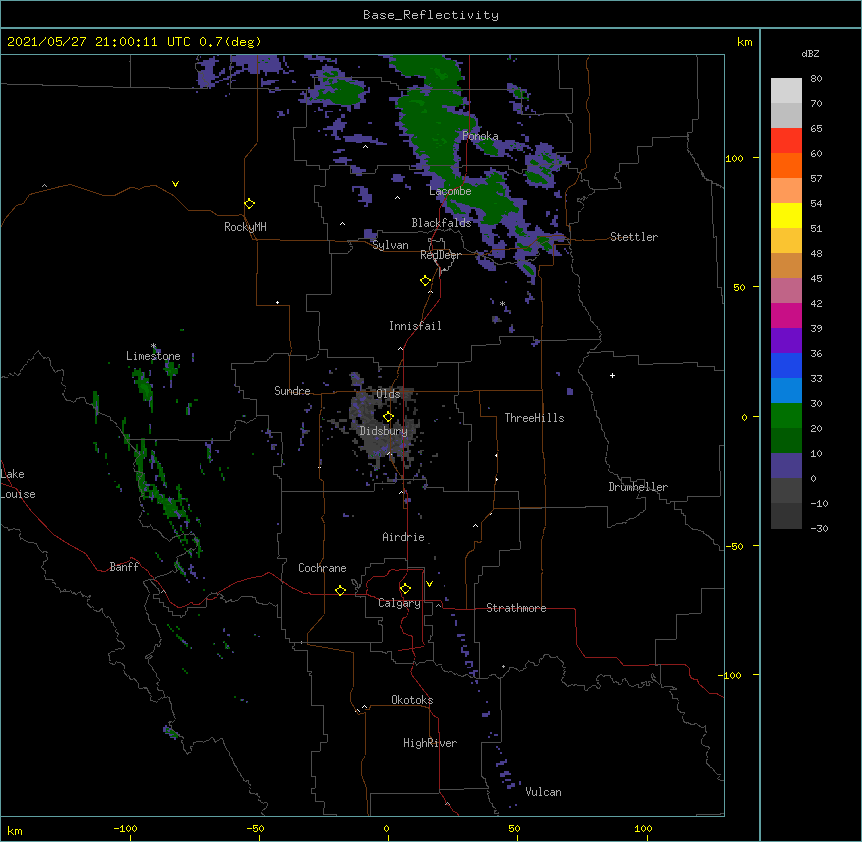Image resolution: width=862 pixels, height=842 pixels.
Task: Click the yellow diamond marker near RockyMH
Action: 249,204
